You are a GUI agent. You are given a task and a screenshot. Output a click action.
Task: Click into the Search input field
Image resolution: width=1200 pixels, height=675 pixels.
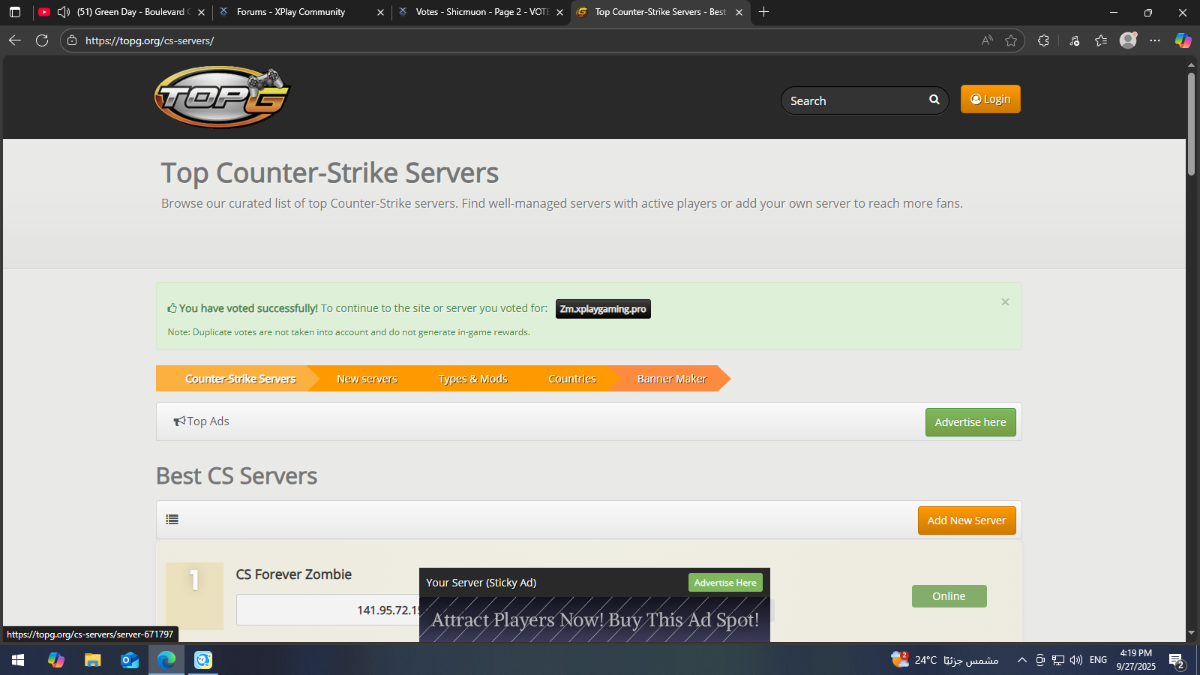[855, 101]
